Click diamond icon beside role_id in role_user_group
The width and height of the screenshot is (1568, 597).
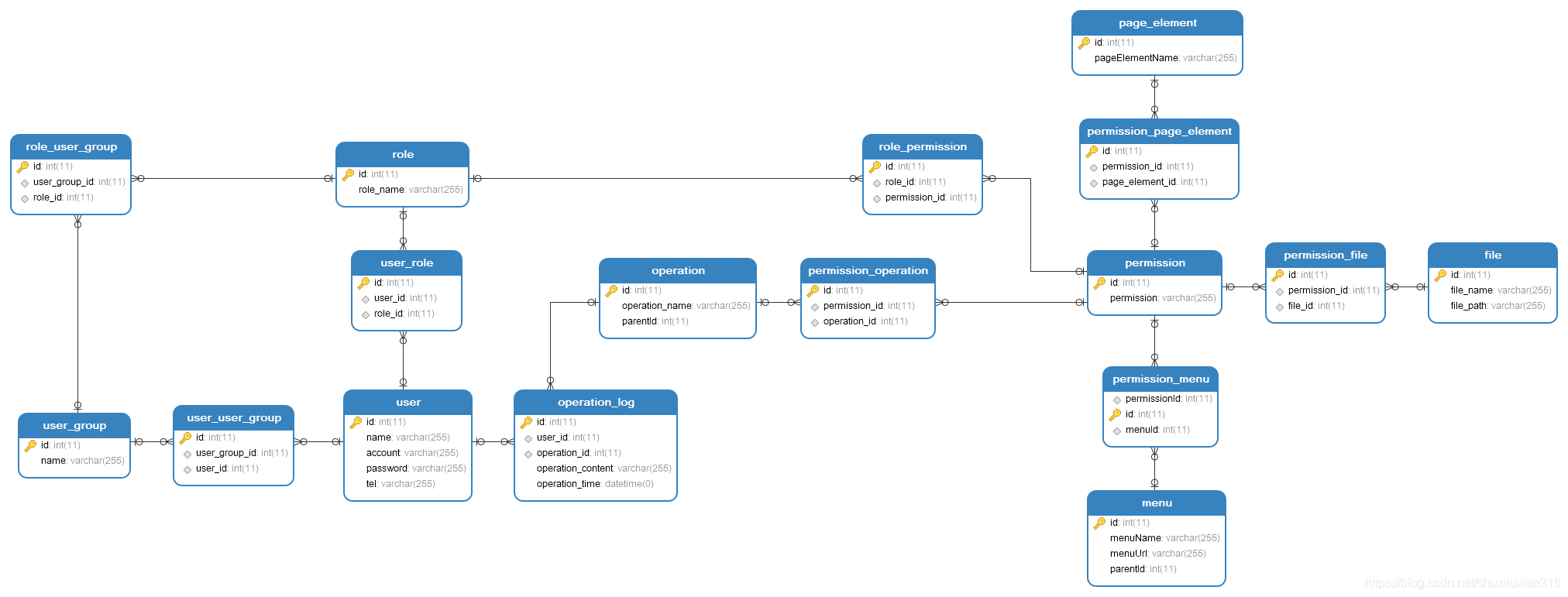click(x=25, y=198)
